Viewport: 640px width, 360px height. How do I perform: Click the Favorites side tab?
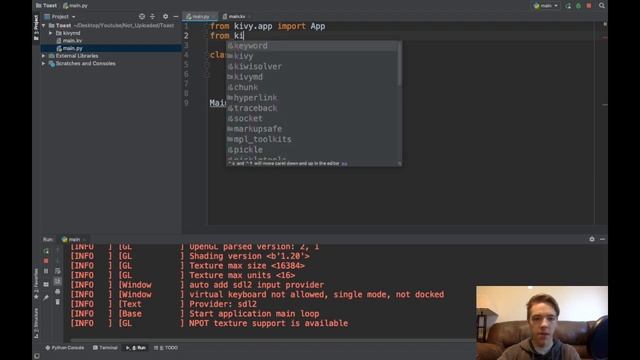click(x=36, y=284)
